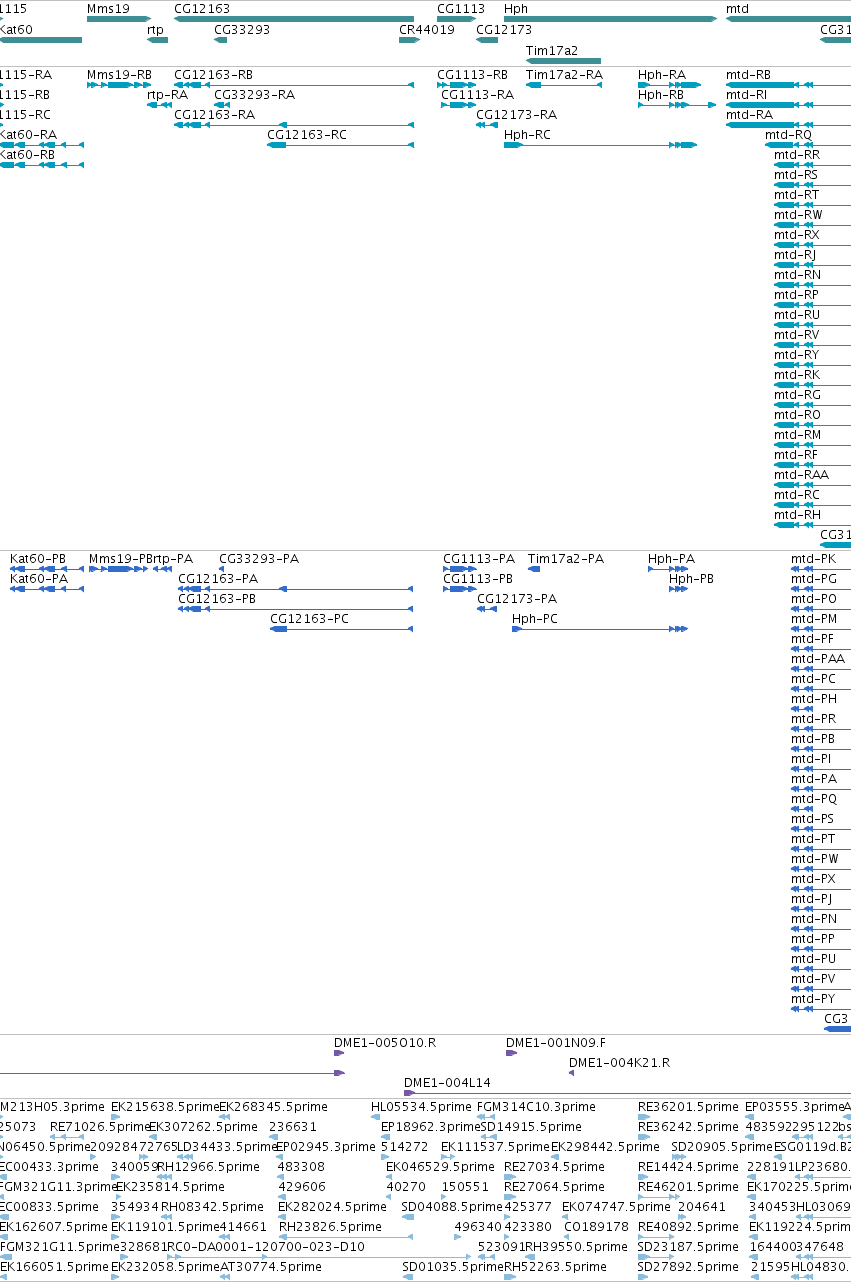Select transcript mtd-RQ
851x1282 pixels.
coord(789,135)
